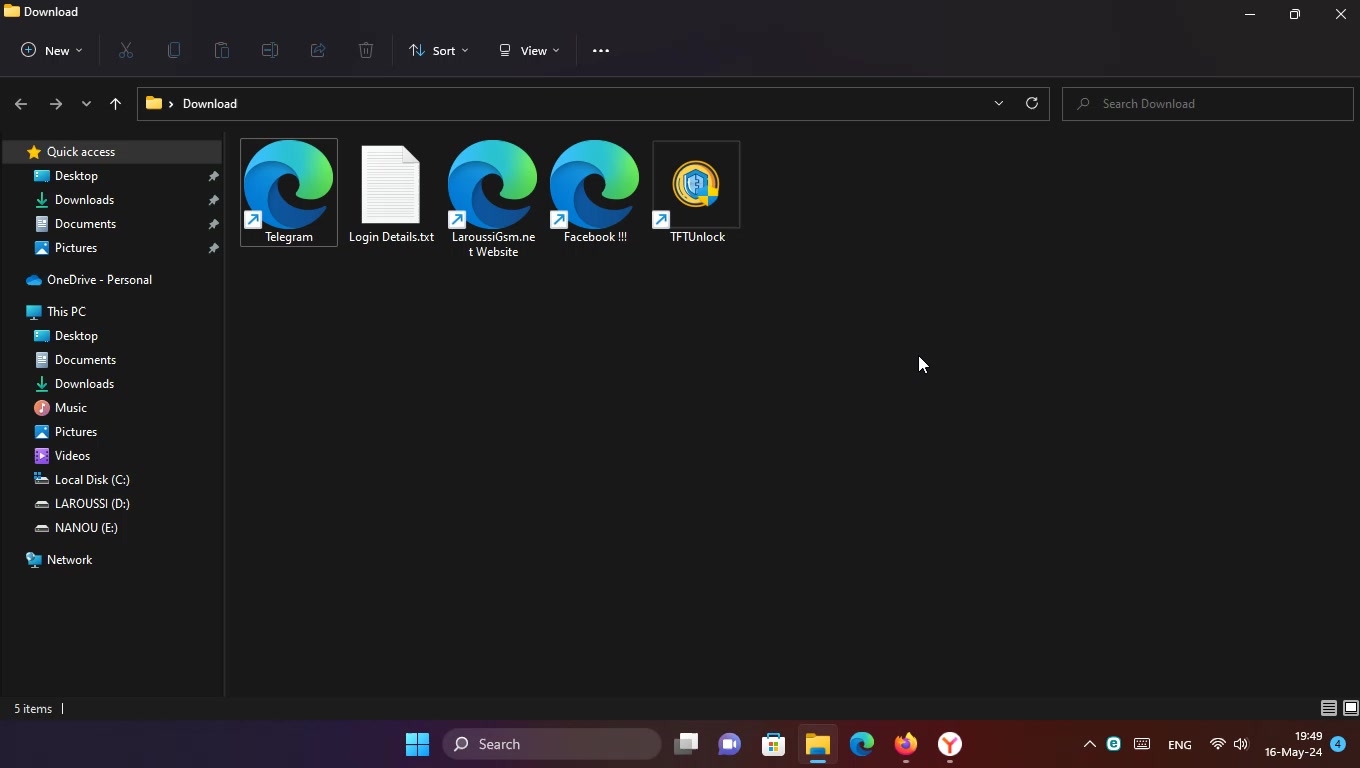Click the Cut scissors icon in toolbar
This screenshot has width=1360, height=768.
click(126, 51)
